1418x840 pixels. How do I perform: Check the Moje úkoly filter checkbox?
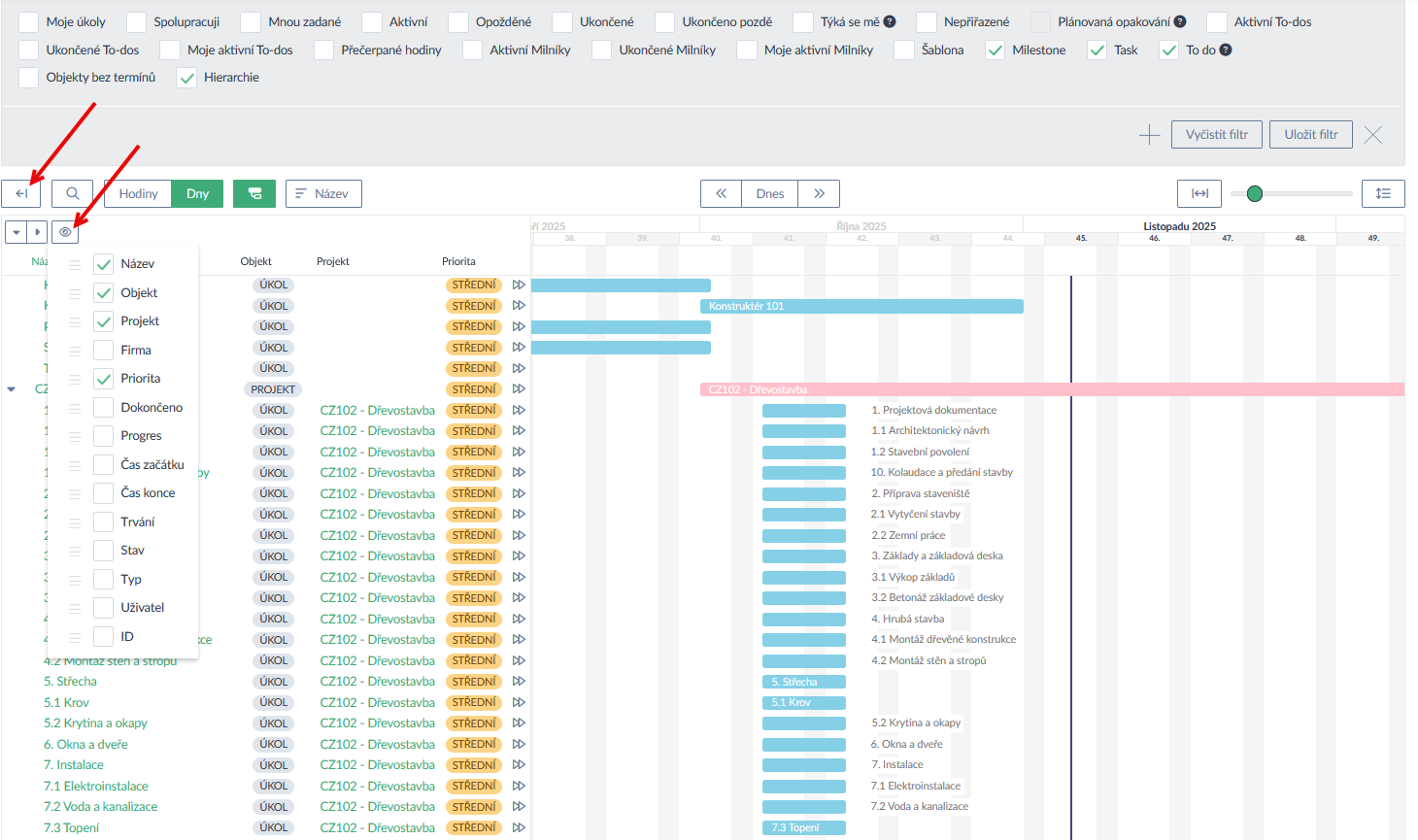coord(29,21)
